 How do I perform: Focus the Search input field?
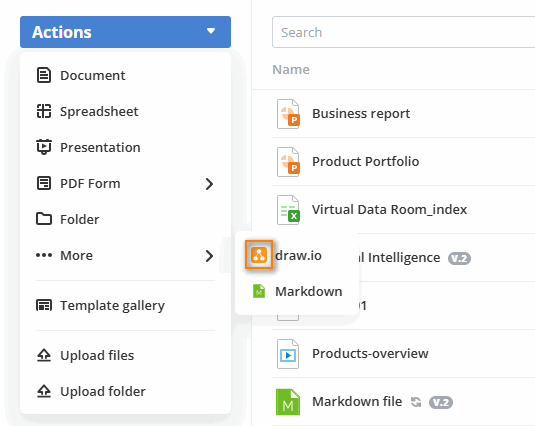403,32
